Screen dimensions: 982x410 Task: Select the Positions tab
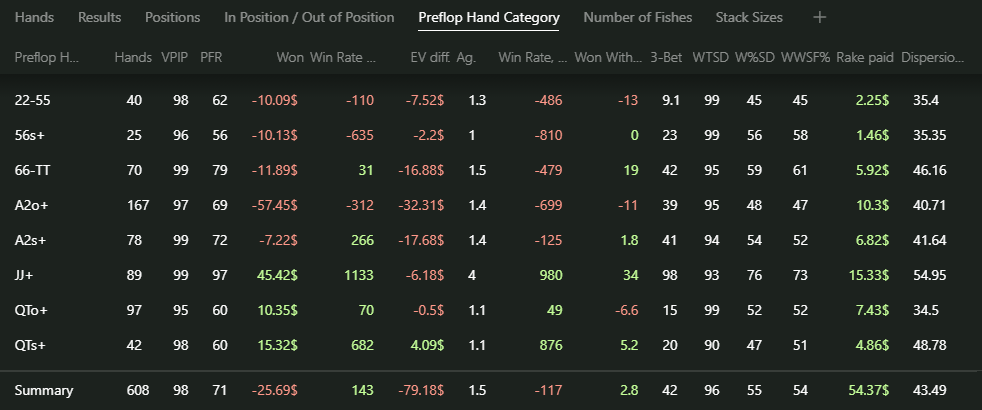(173, 18)
